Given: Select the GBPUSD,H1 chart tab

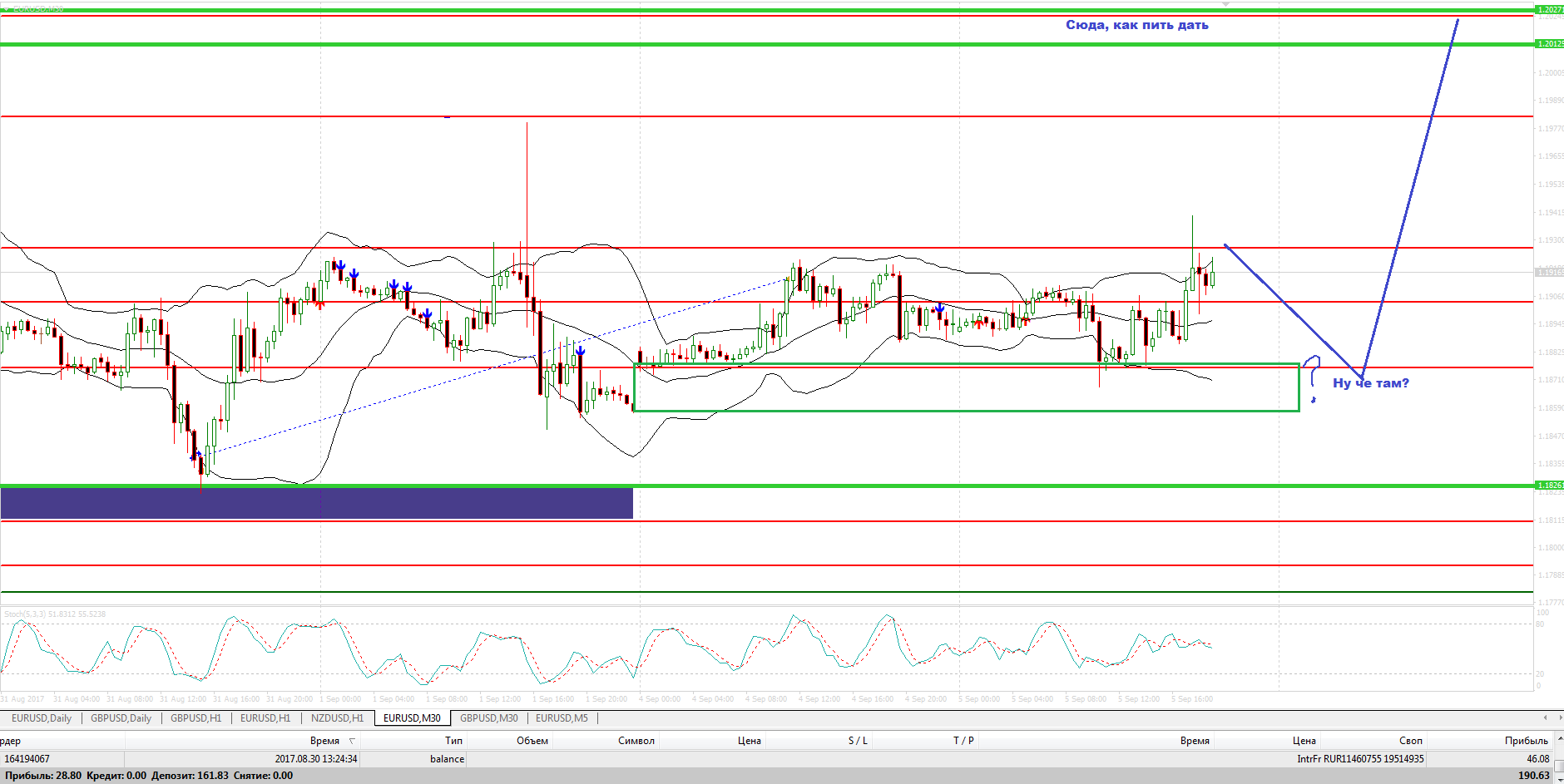Looking at the screenshot, I should pos(196,718).
